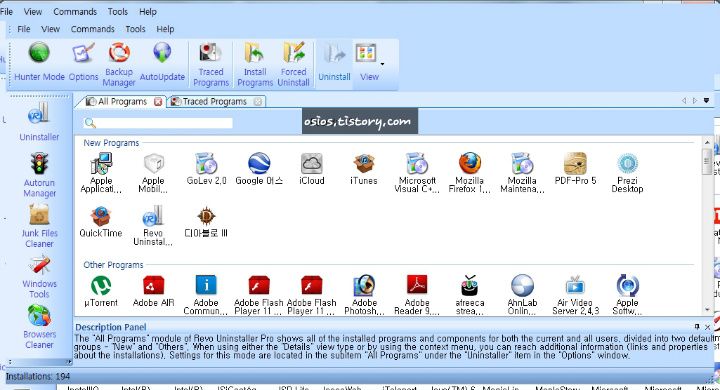Viewport: 720px width, 390px height.
Task: Select the iCloud program icon
Action: 312,164
